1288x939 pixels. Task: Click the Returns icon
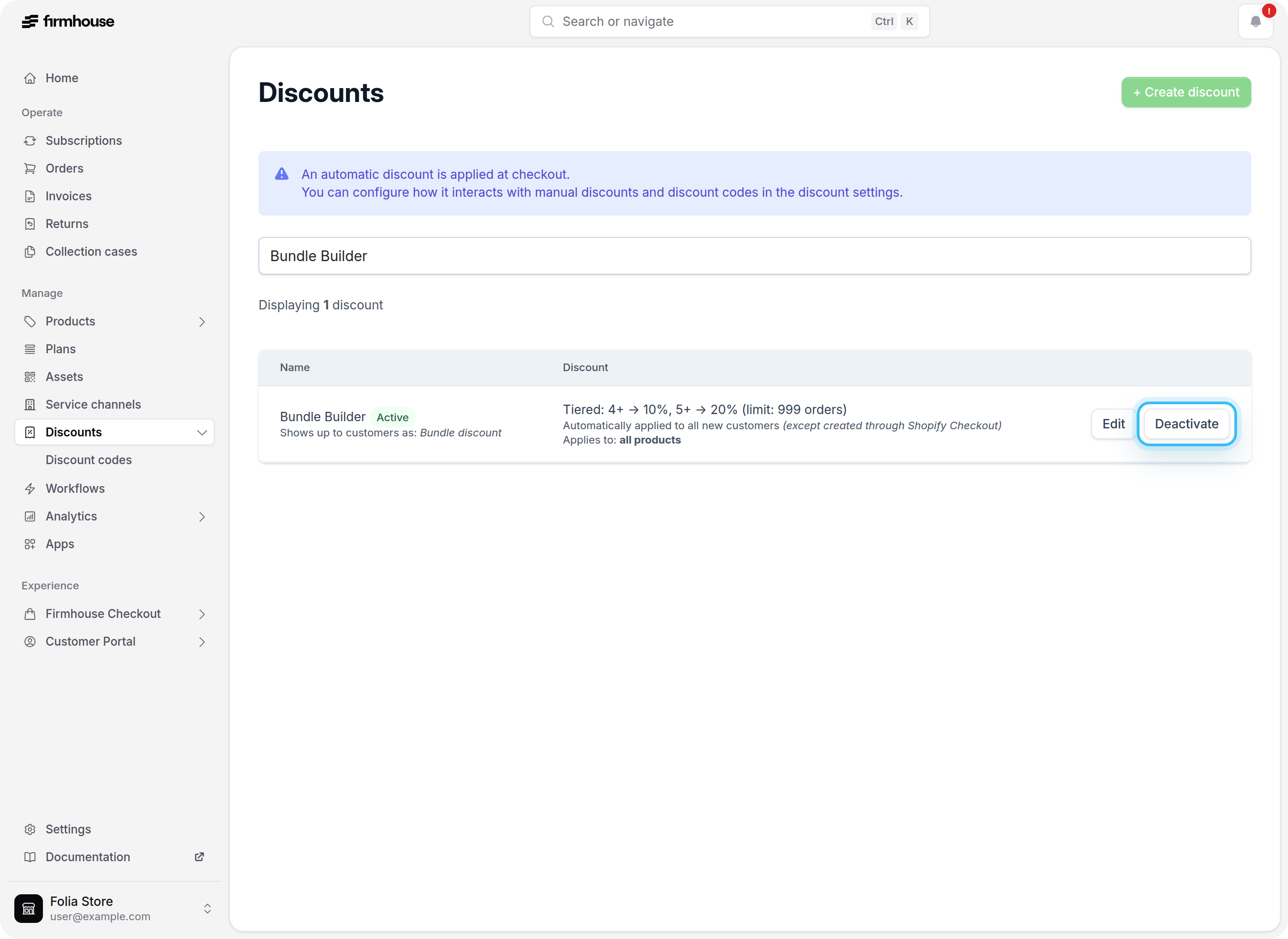(30, 224)
